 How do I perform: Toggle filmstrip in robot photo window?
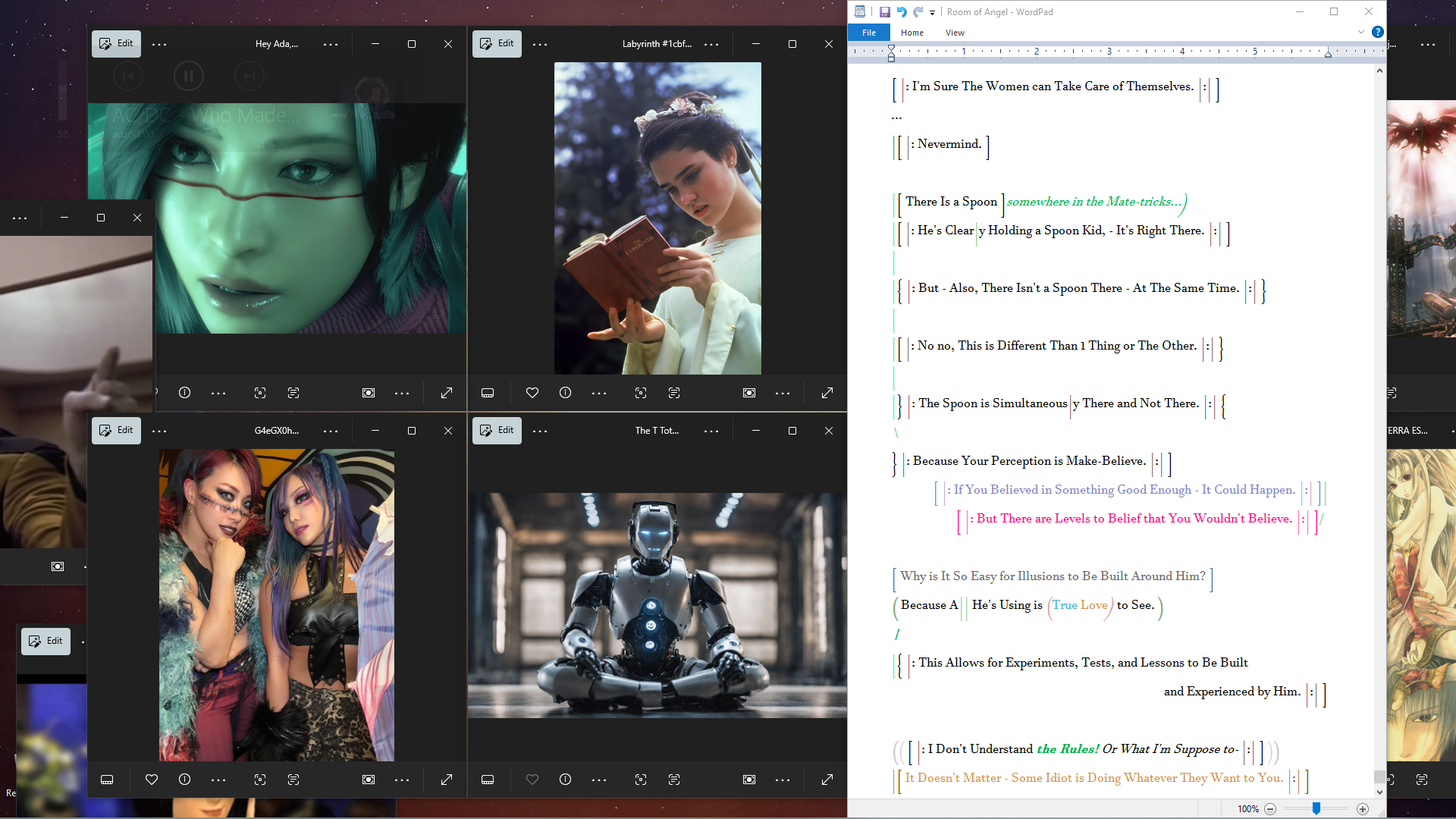coord(488,780)
